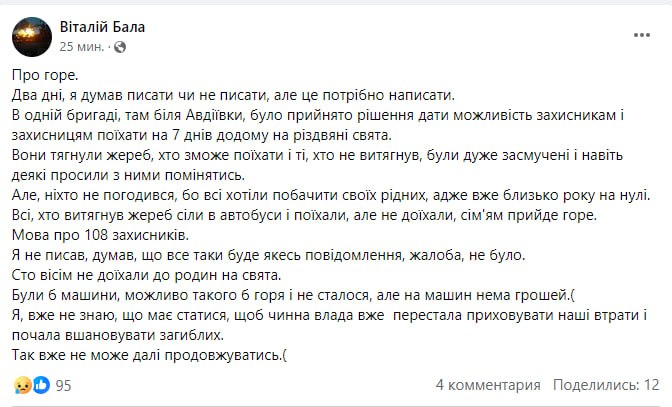Click the "Про горе." opening line
Screen dimensions: 672x407
(45, 75)
